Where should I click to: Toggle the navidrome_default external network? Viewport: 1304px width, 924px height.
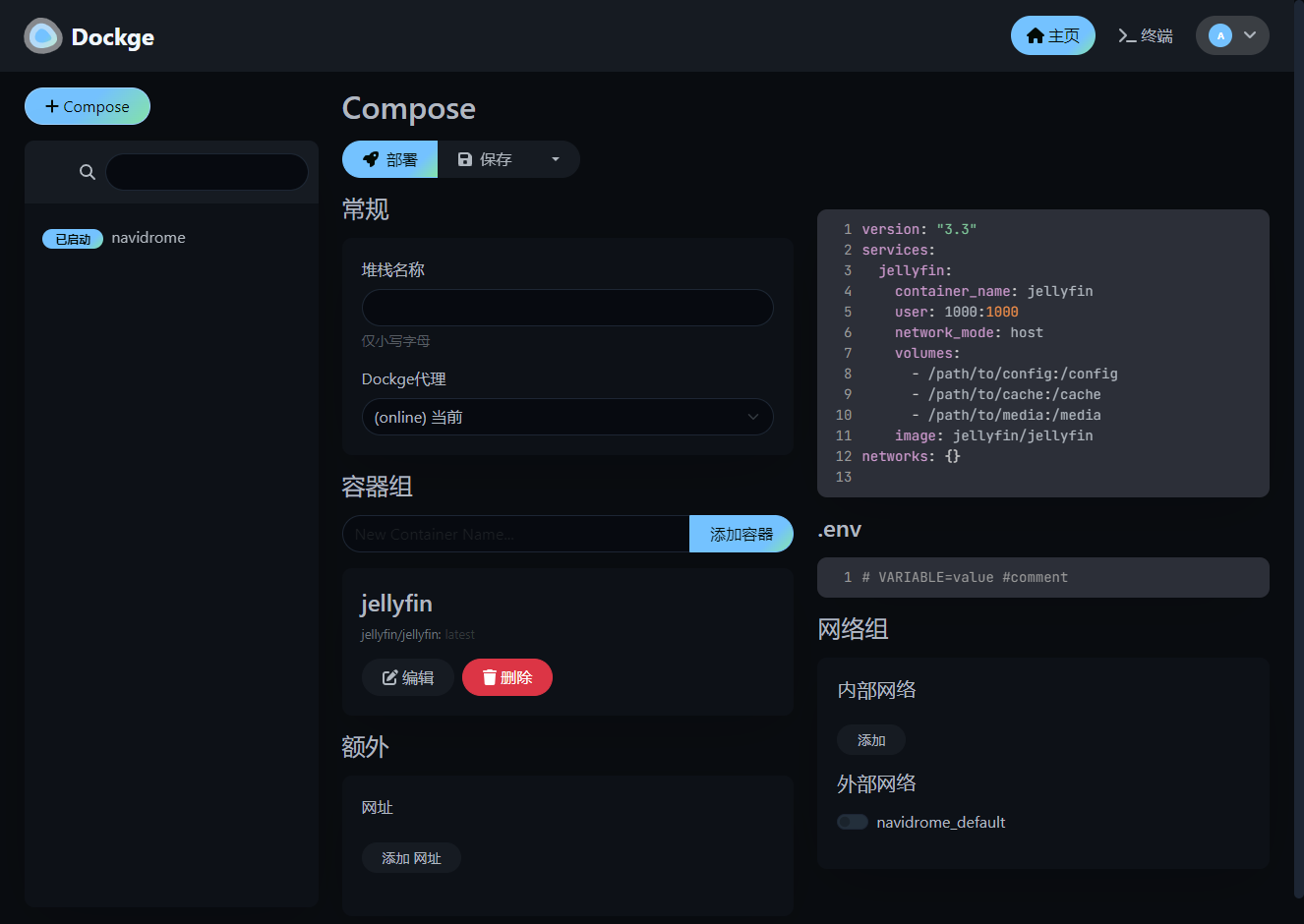tap(853, 822)
